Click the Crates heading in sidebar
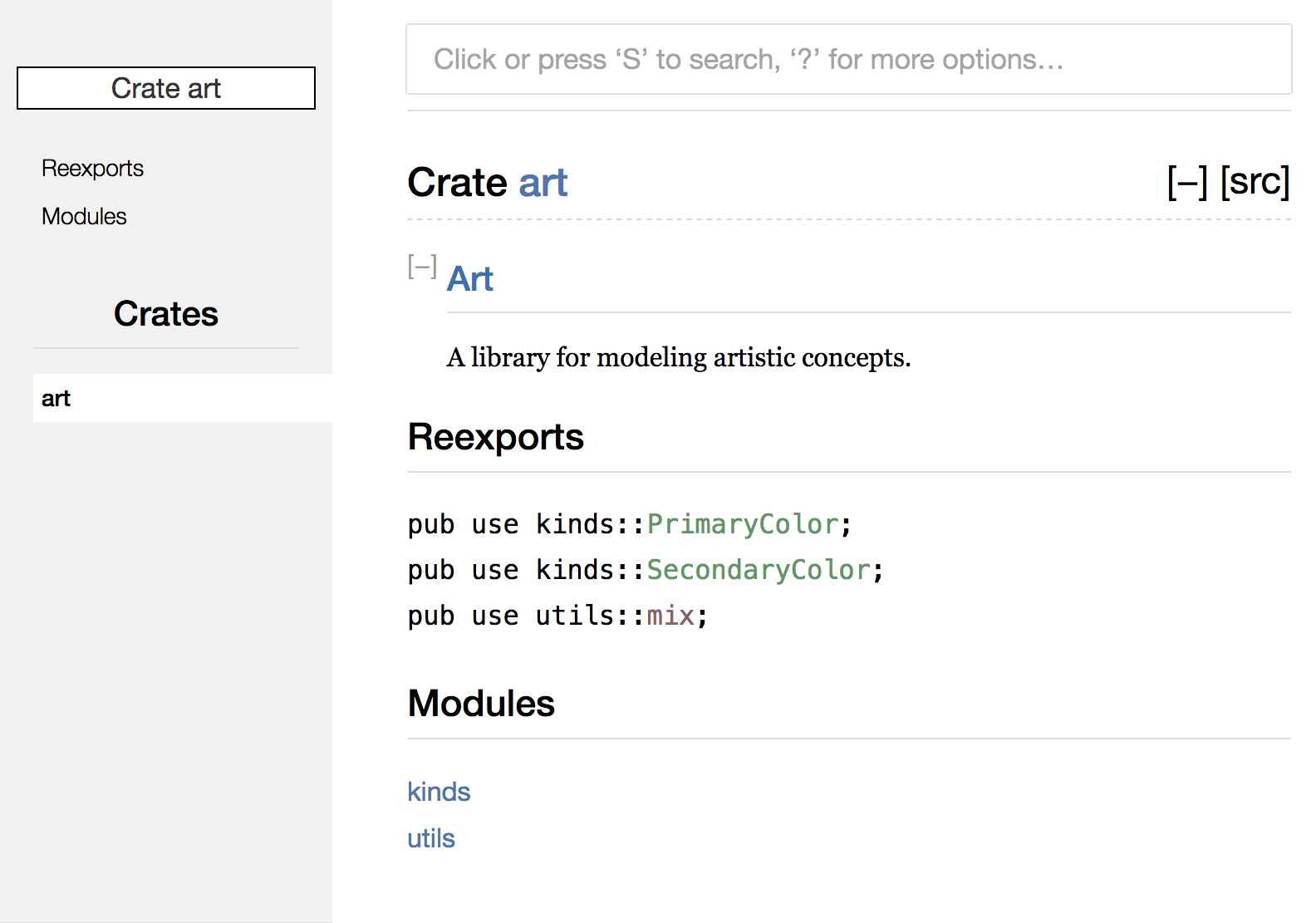 [166, 314]
